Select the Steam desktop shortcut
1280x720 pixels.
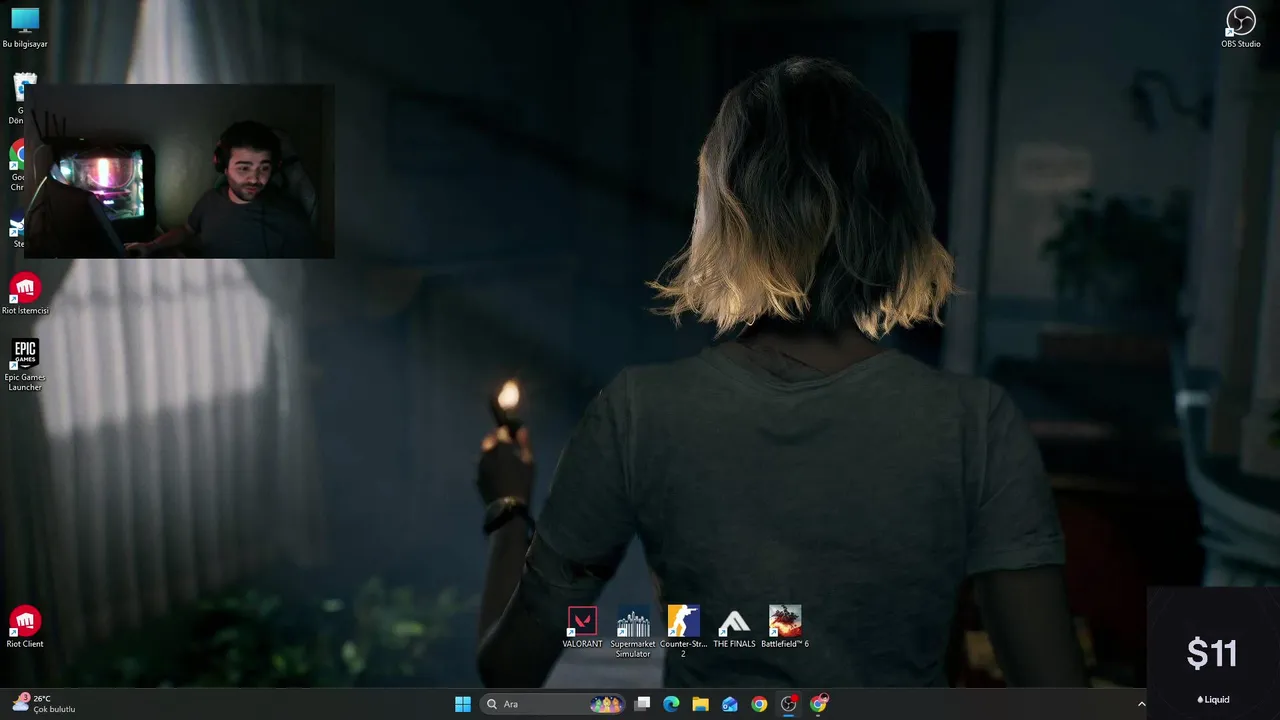click(x=15, y=230)
